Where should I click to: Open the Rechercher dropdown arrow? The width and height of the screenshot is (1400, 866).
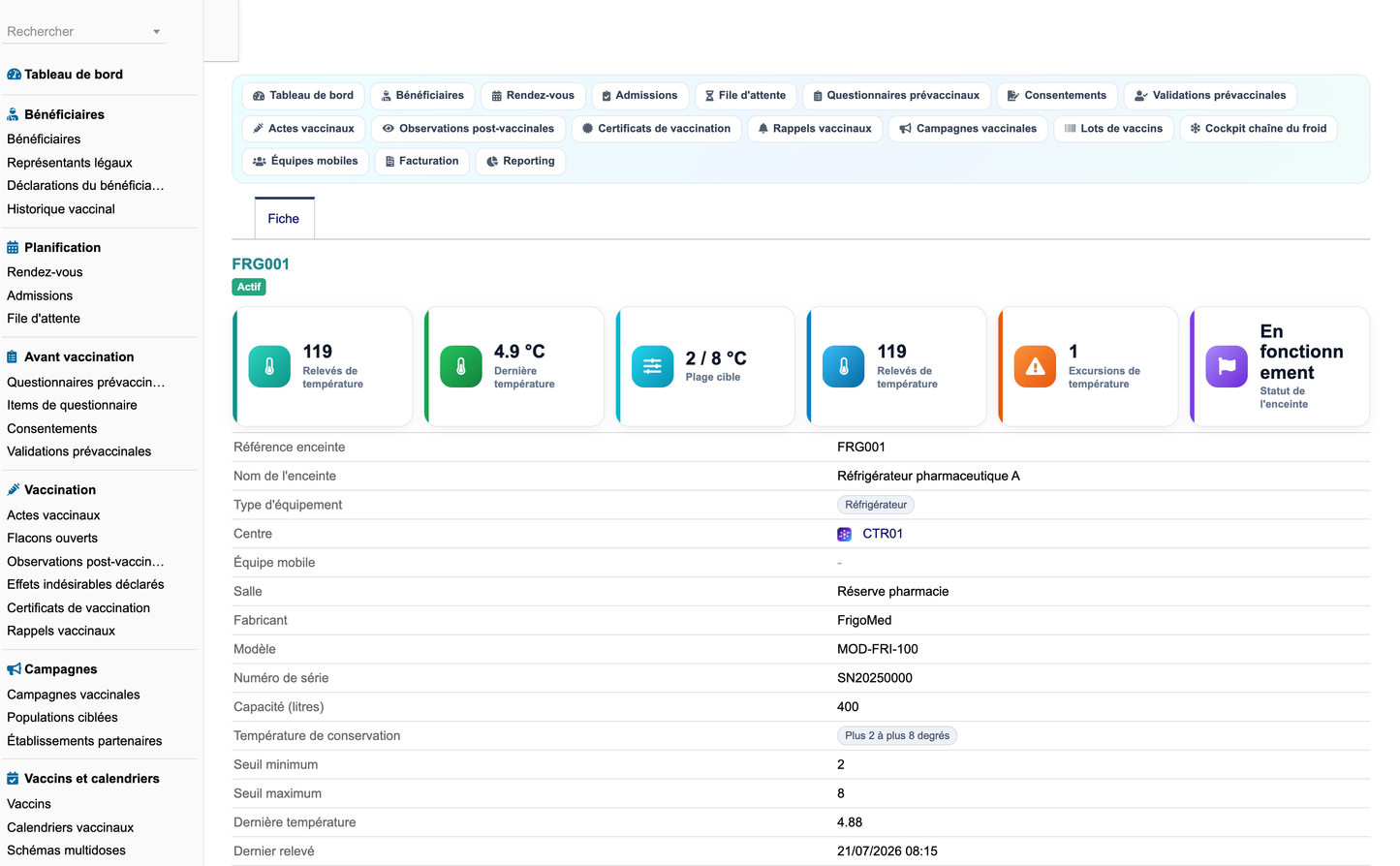click(x=156, y=32)
